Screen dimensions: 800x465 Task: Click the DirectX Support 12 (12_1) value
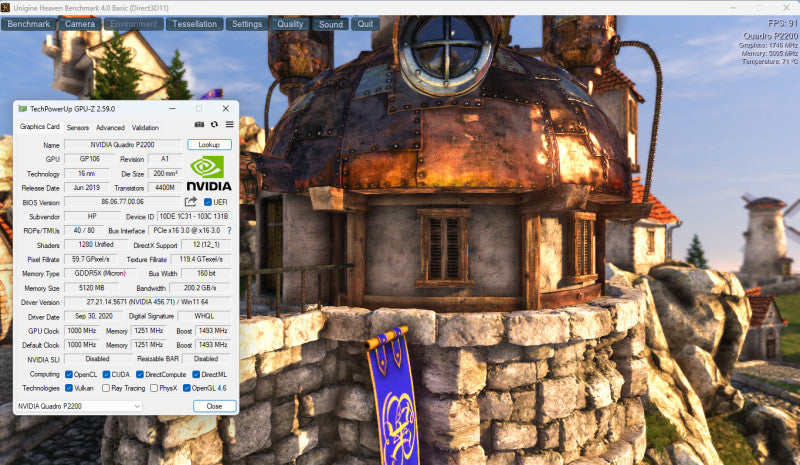click(x=206, y=245)
